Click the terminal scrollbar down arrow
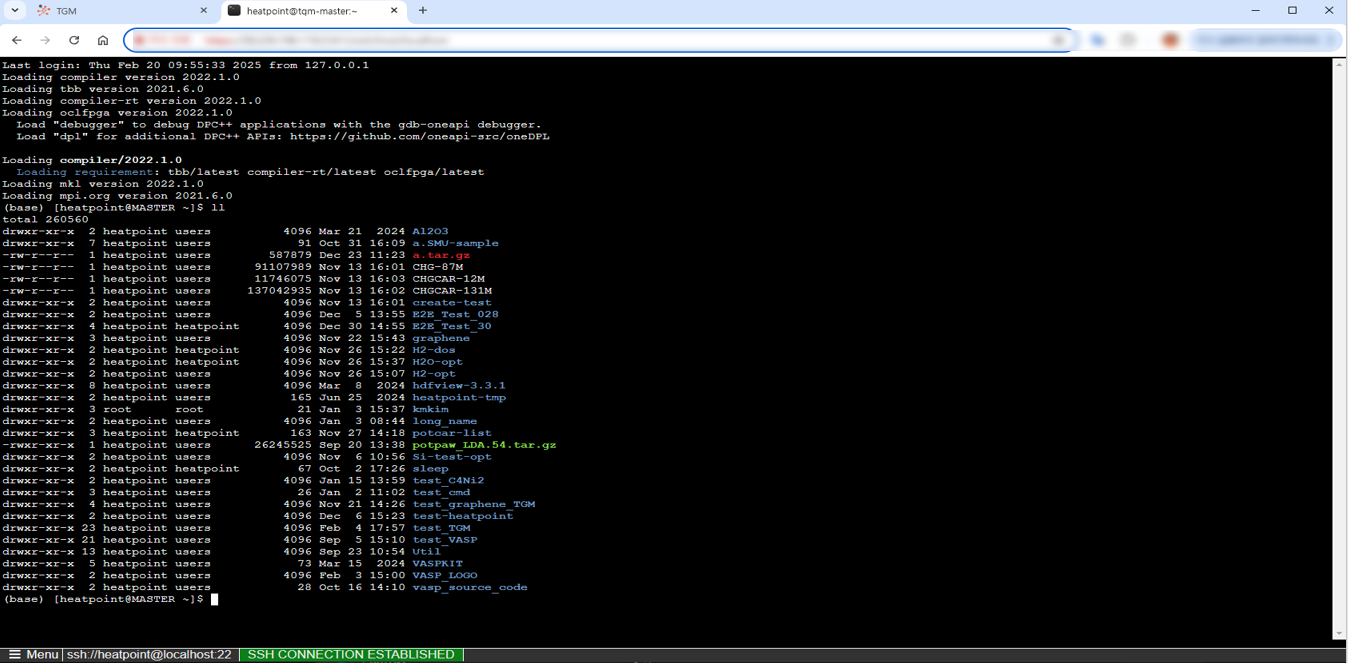The width and height of the screenshot is (1348, 663). pos(1339,634)
